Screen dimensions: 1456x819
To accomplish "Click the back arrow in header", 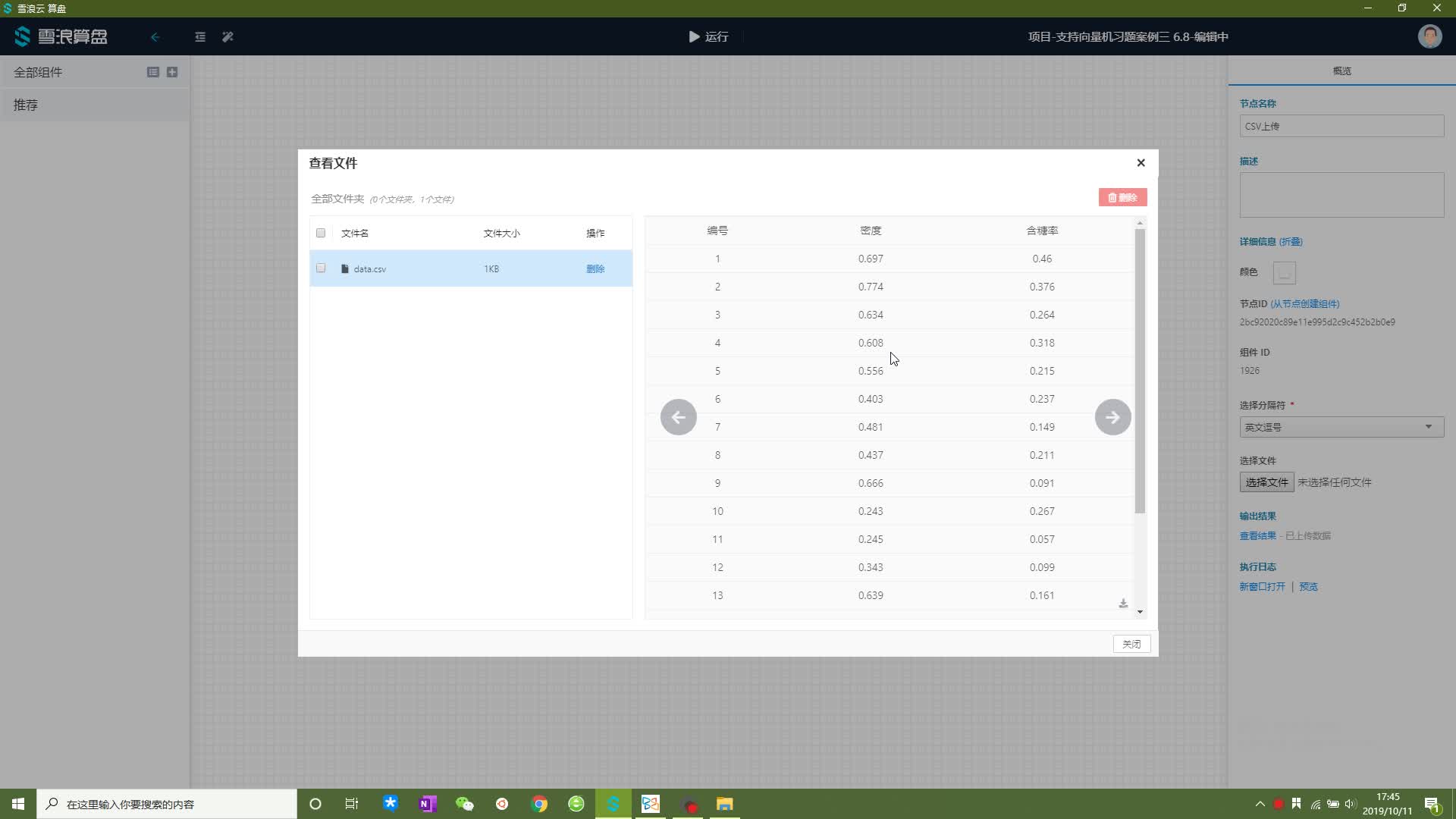I will [x=155, y=36].
